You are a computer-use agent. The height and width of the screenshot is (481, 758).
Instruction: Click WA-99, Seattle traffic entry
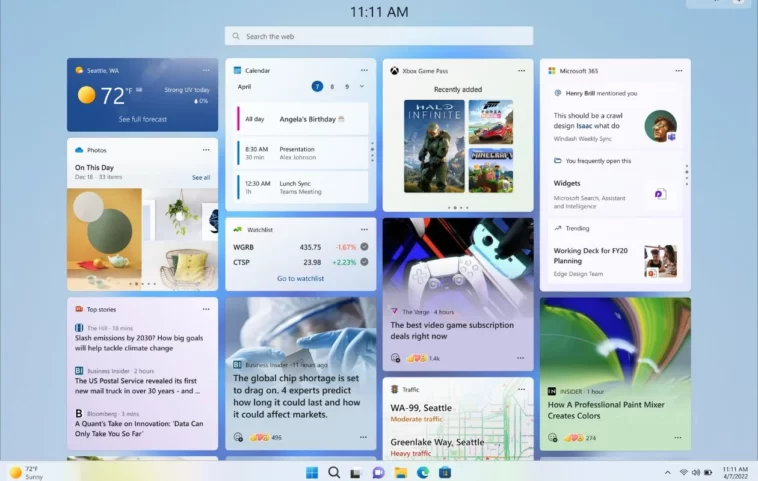point(421,412)
